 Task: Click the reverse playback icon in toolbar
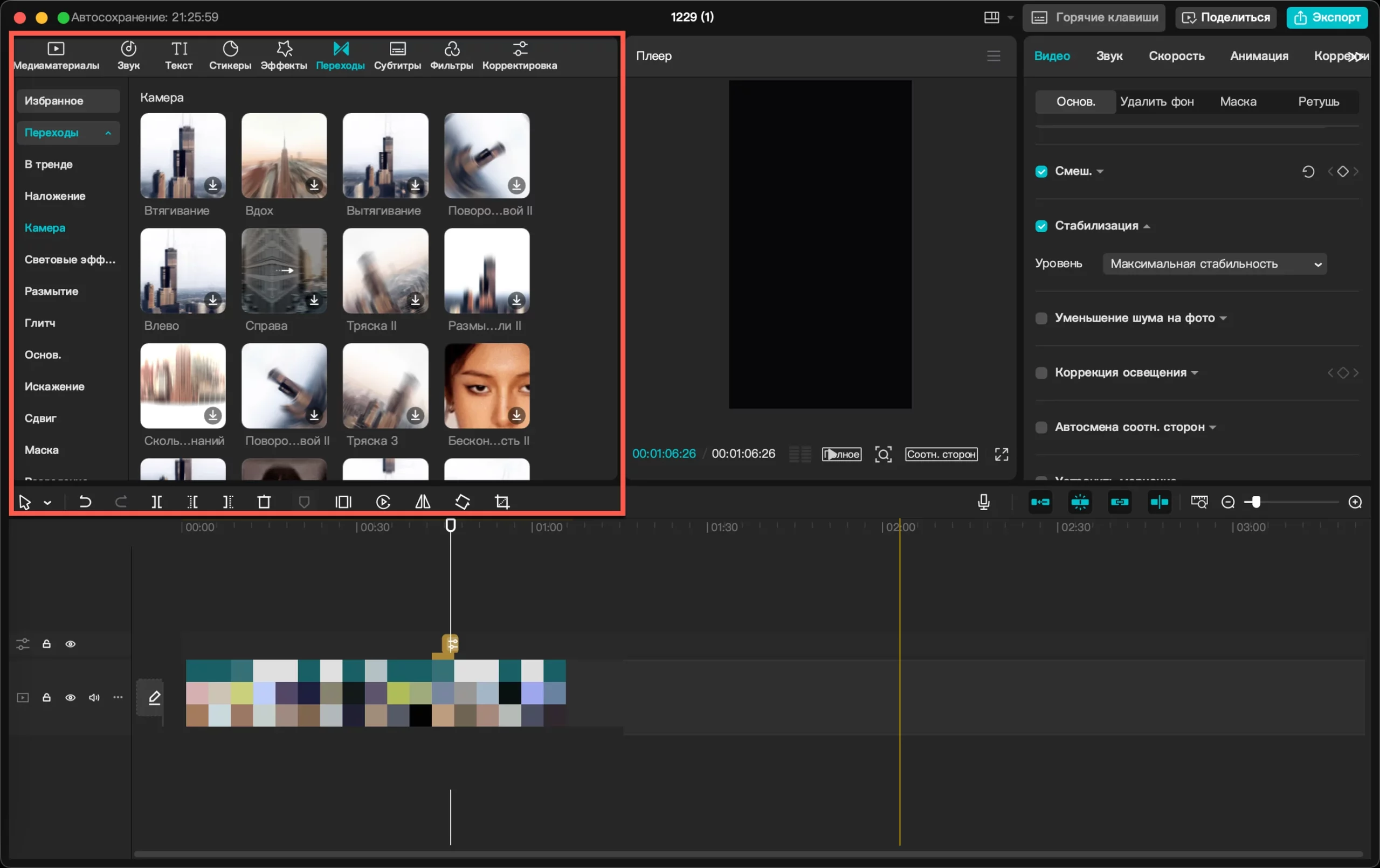[x=383, y=502]
